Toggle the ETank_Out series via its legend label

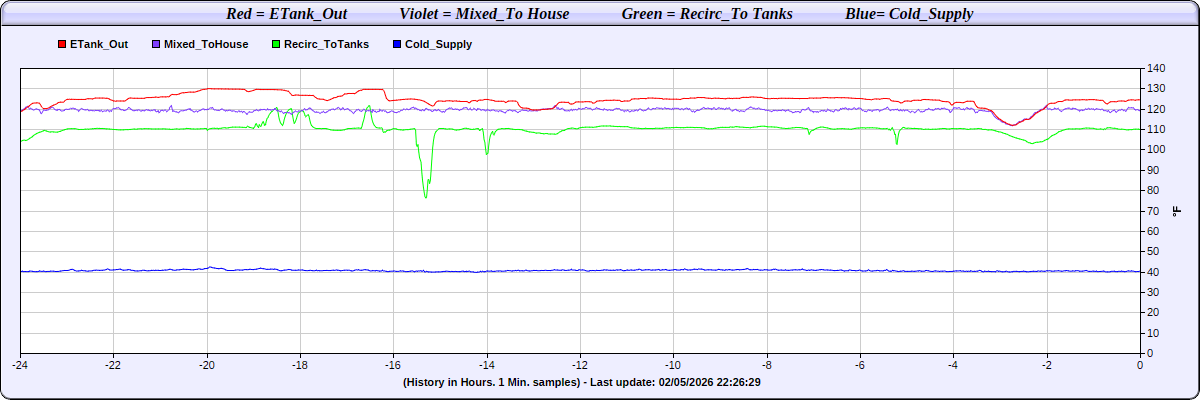pyautogui.click(x=99, y=45)
